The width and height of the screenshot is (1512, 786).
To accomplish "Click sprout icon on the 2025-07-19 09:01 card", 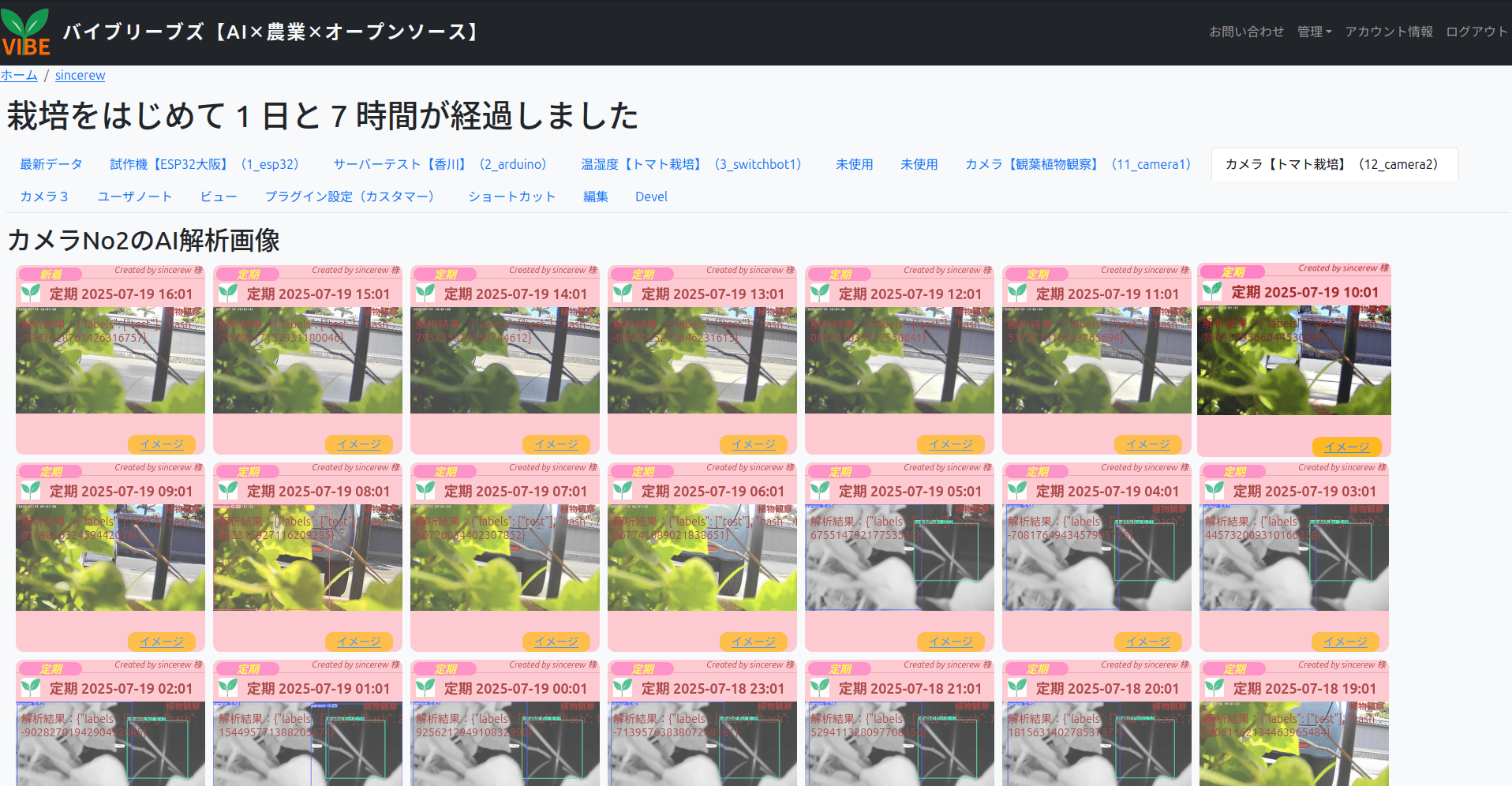I will point(31,491).
